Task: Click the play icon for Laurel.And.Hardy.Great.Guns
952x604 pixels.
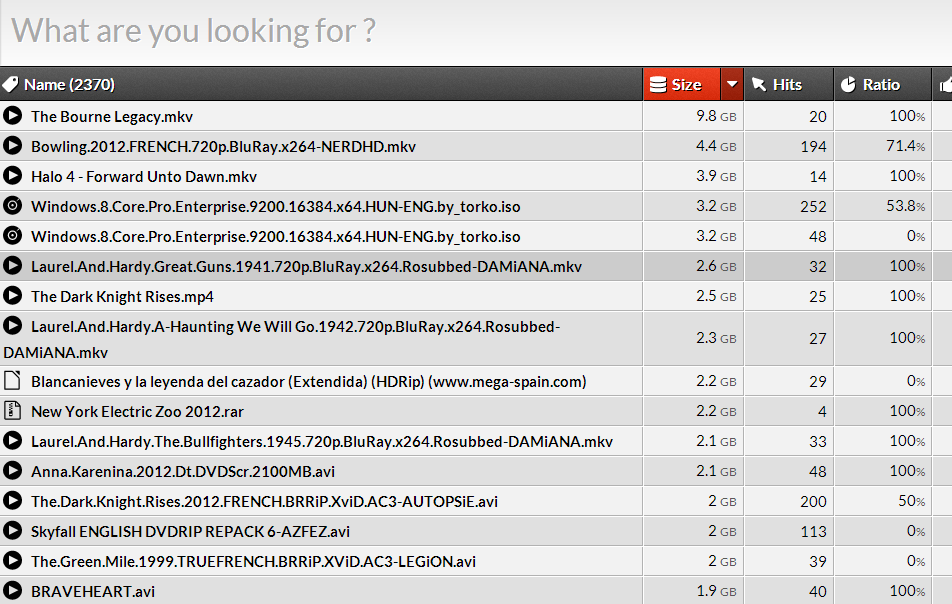Action: tap(12, 265)
